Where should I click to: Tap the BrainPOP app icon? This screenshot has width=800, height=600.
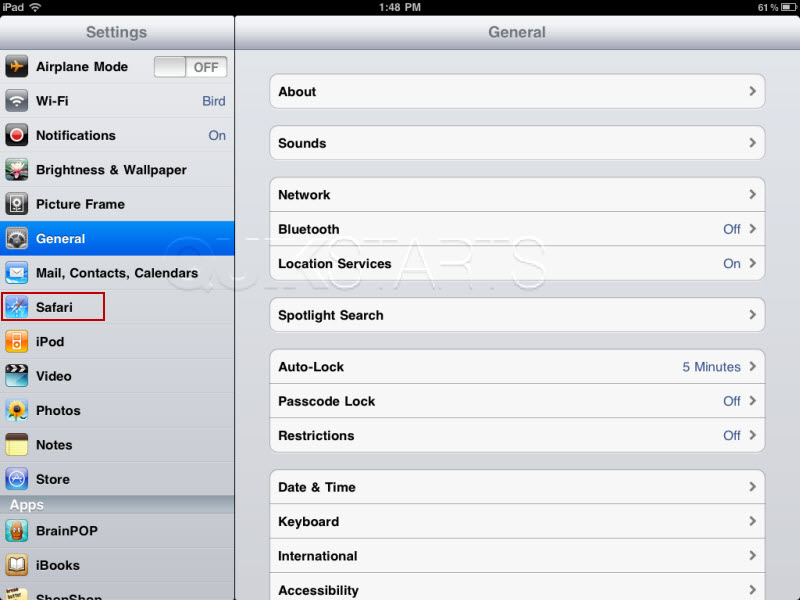(x=16, y=531)
